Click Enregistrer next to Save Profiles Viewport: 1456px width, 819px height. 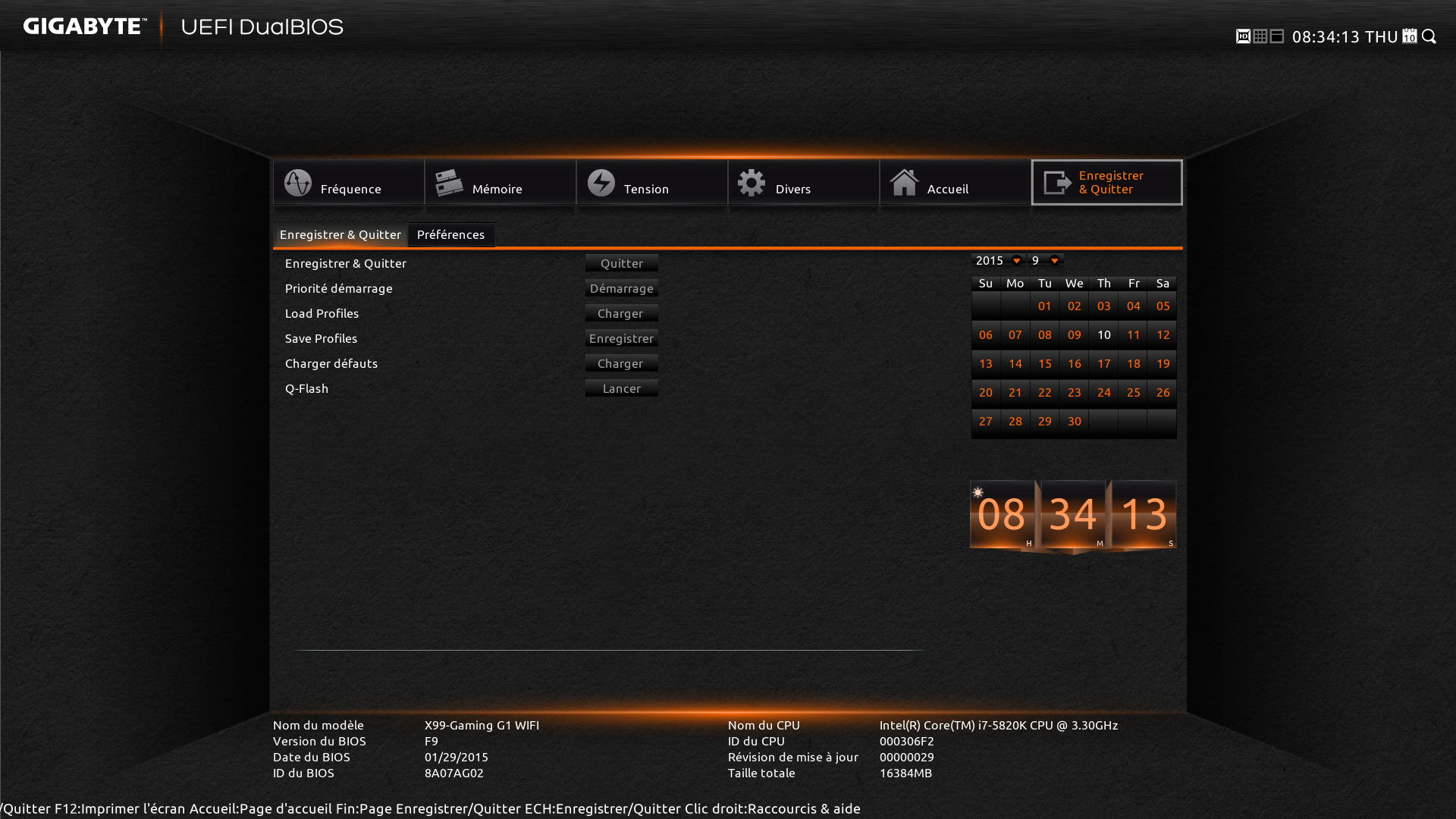point(622,338)
